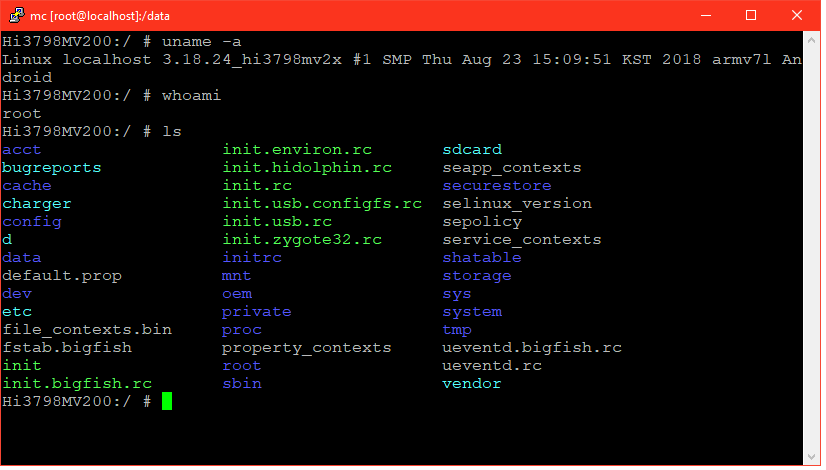Click the 'bugreports' directory entry
The width and height of the screenshot is (826, 470).
click(52, 169)
